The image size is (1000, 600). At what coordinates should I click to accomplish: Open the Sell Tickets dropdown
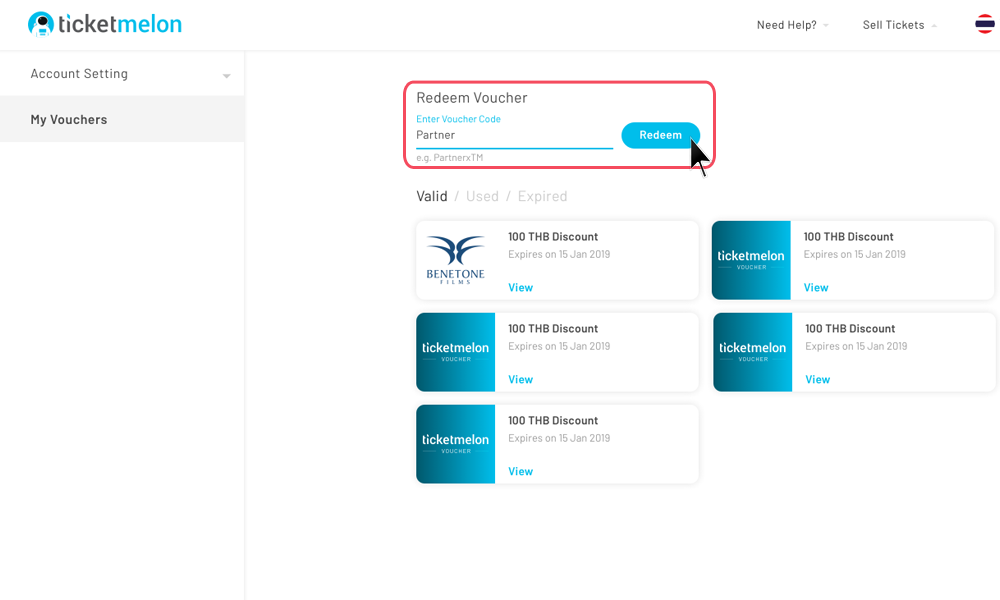click(899, 25)
